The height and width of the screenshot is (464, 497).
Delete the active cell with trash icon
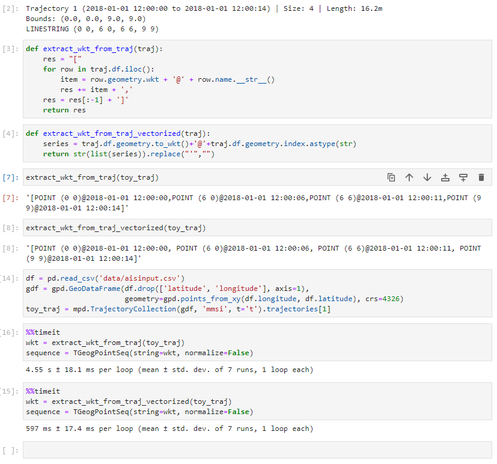coord(481,177)
